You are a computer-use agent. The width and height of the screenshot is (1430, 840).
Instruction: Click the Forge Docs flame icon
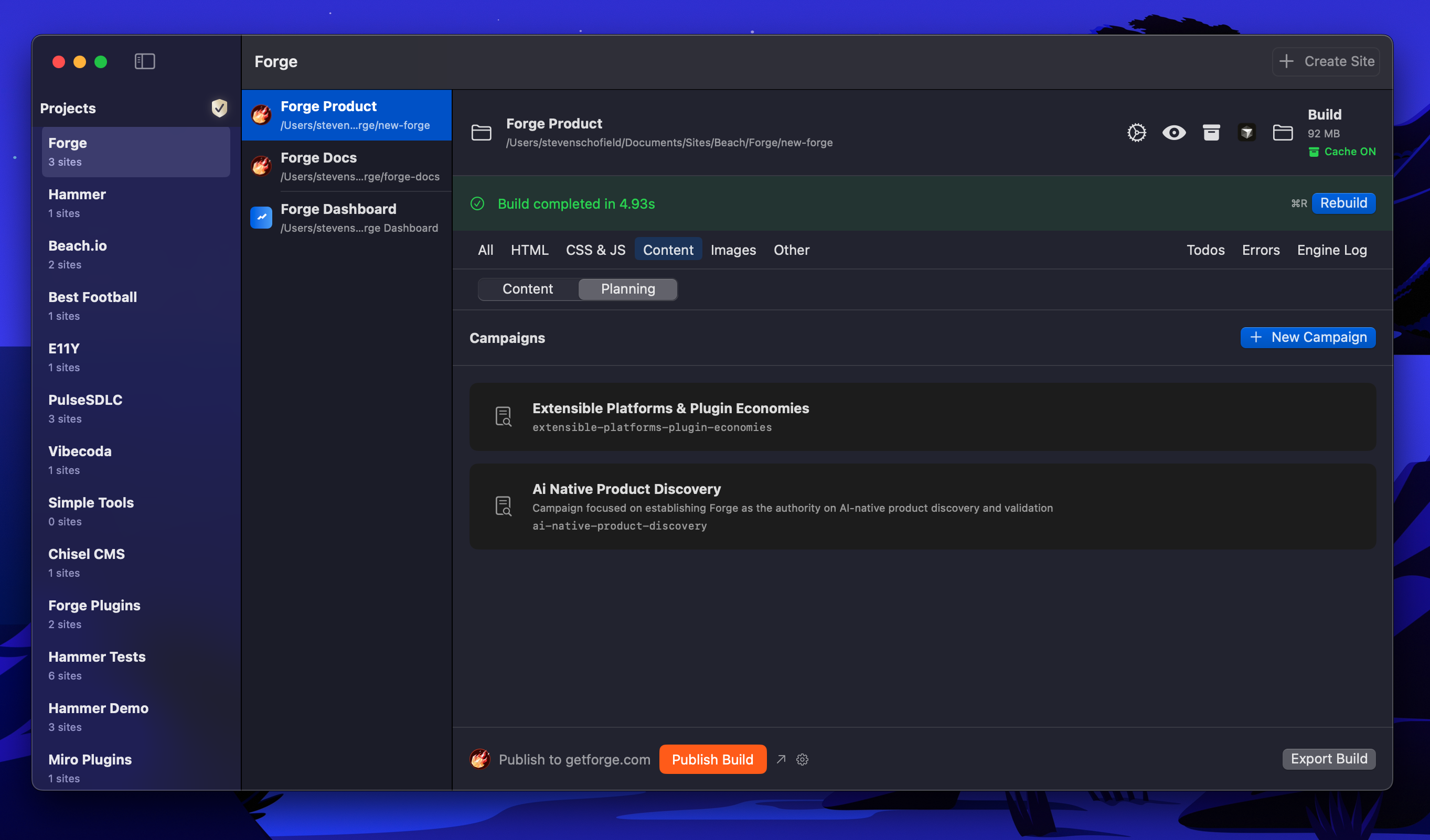(261, 166)
